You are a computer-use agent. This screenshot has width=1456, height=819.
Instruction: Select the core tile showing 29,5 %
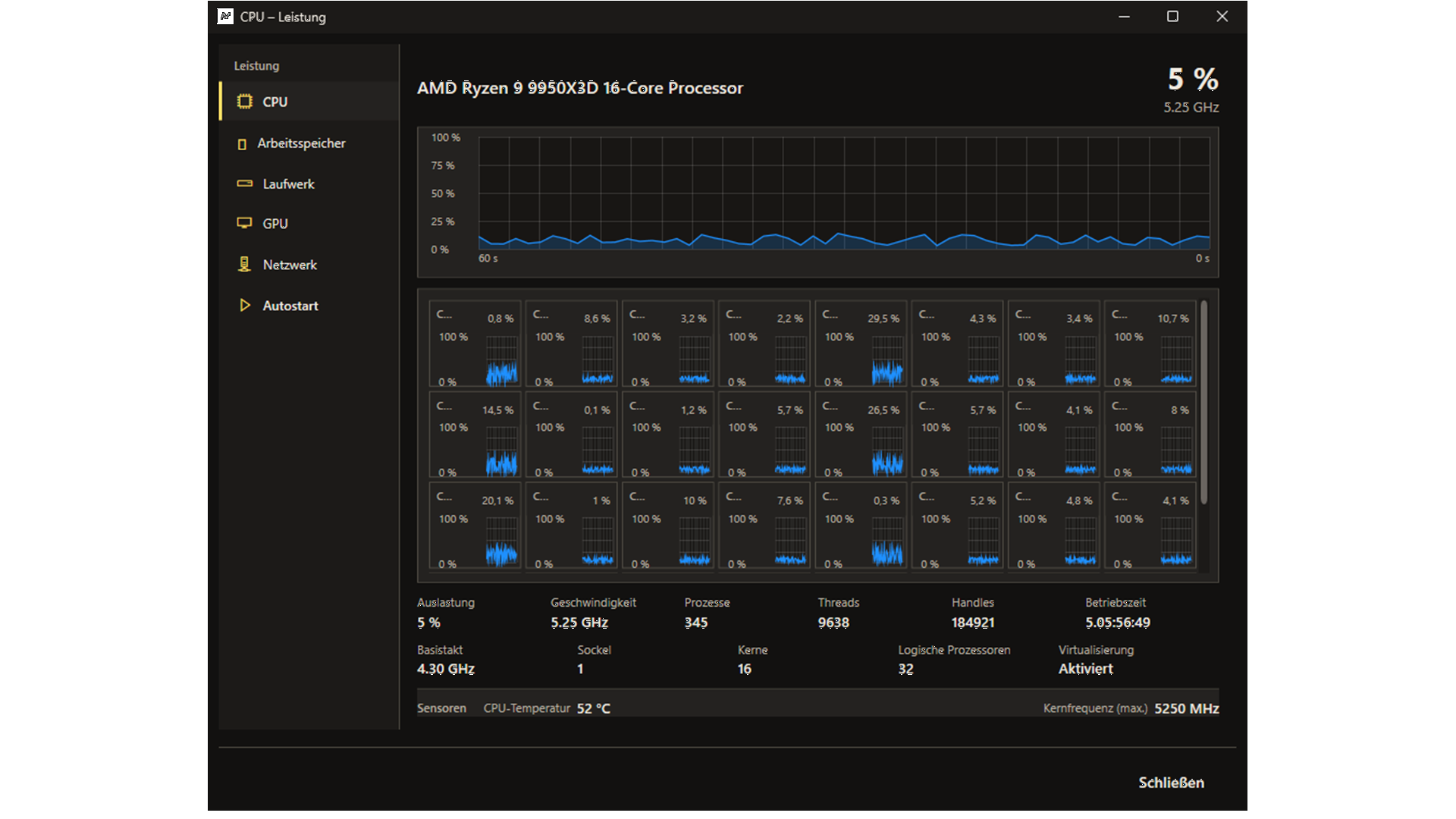pos(861,345)
